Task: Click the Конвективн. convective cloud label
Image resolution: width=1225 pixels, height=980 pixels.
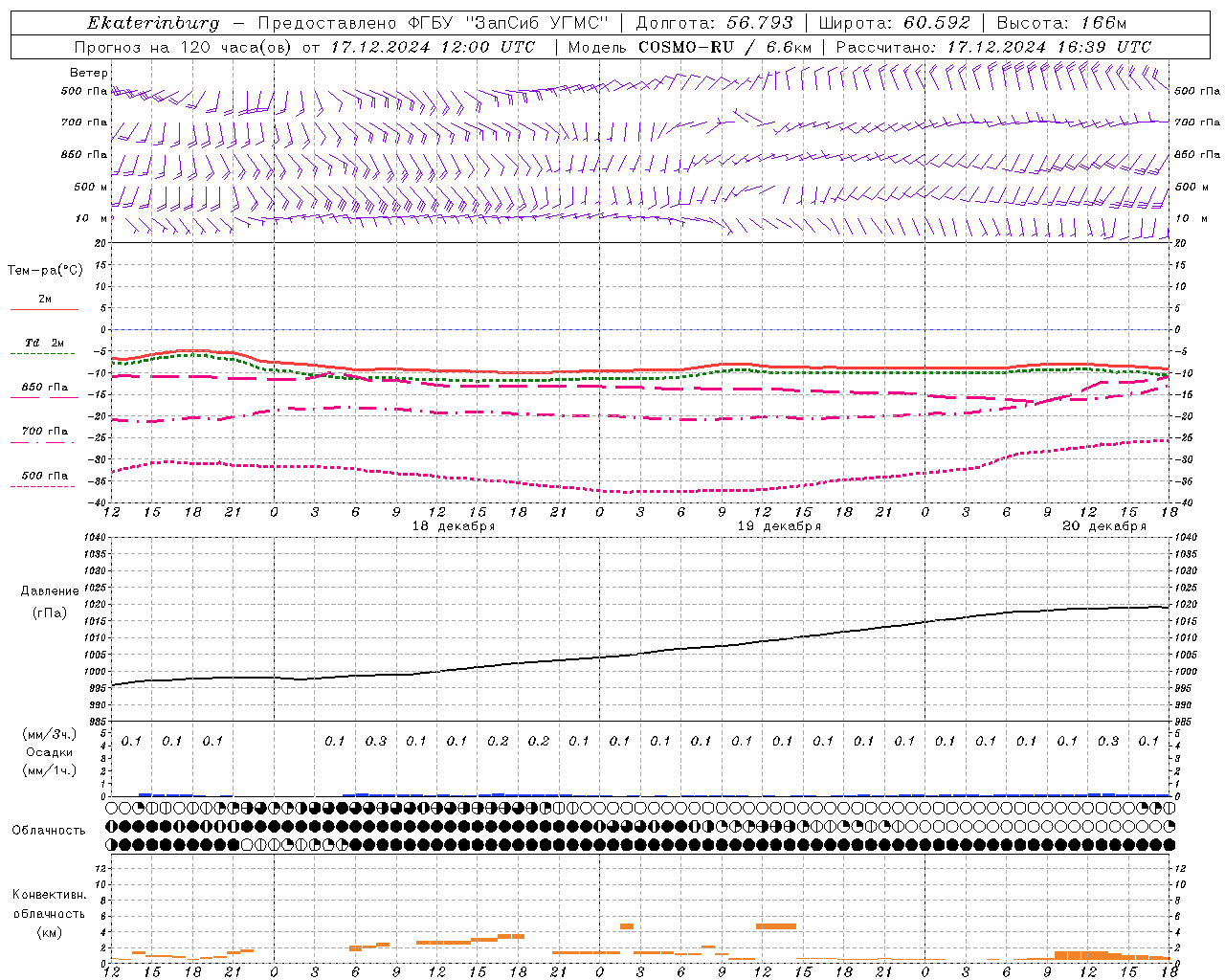Action: pyautogui.click(x=49, y=895)
